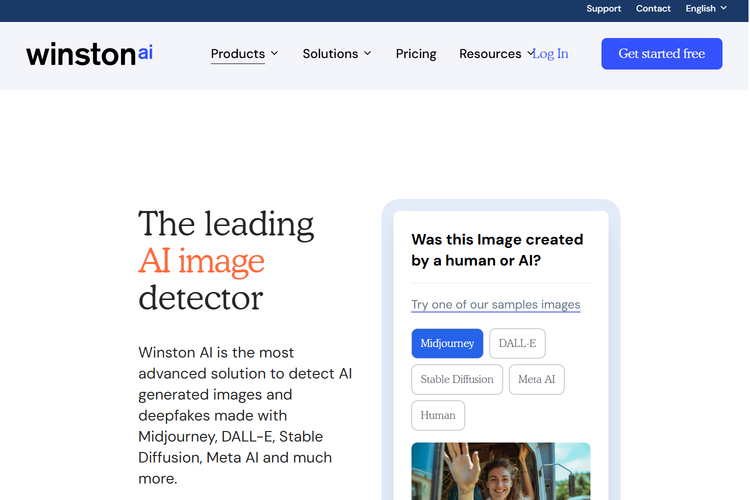750x500 pixels.
Task: Expand the Products chevron arrow
Action: click(275, 53)
